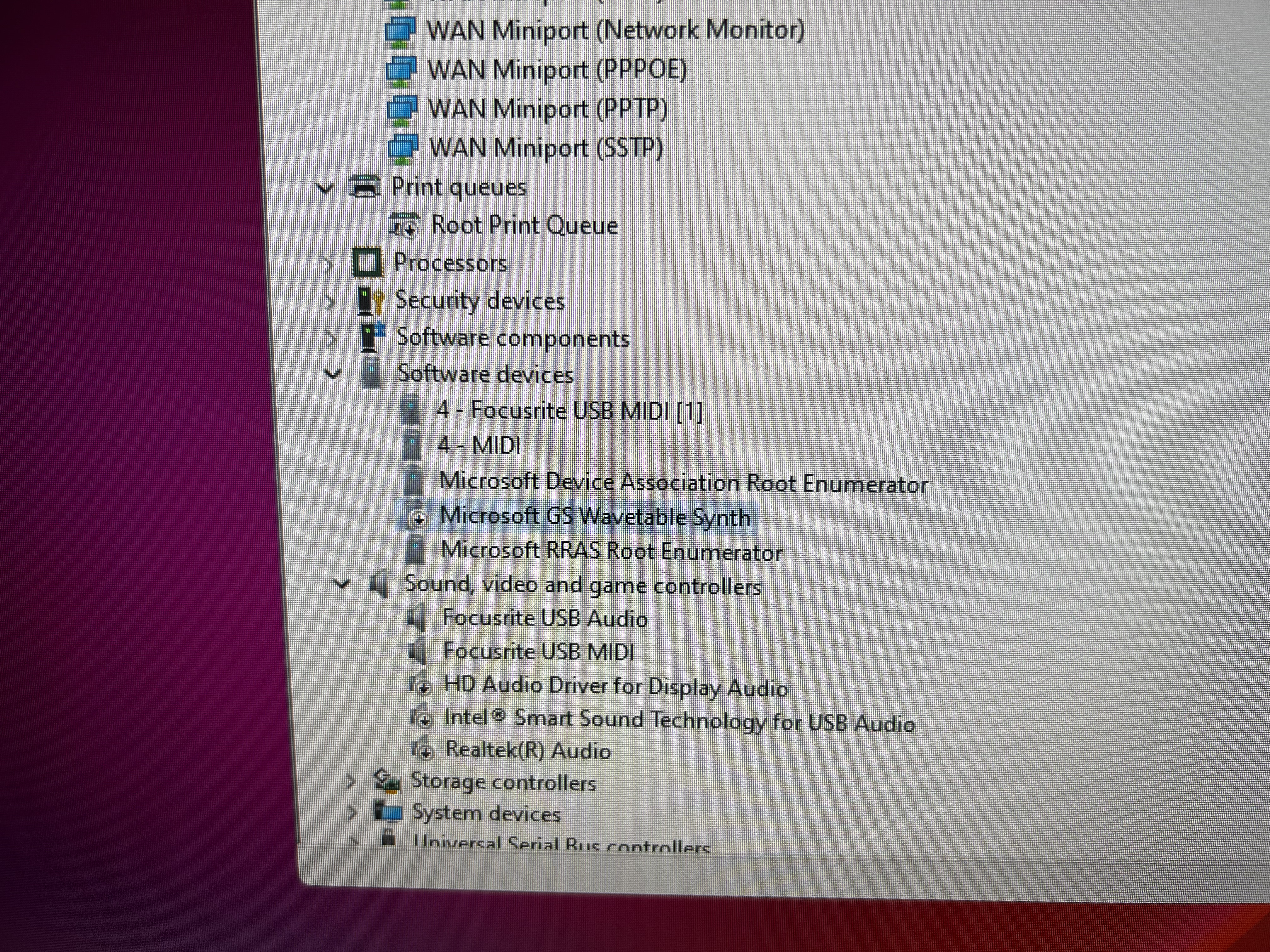Select WAN Miniport (PPPOE) device

click(x=557, y=70)
